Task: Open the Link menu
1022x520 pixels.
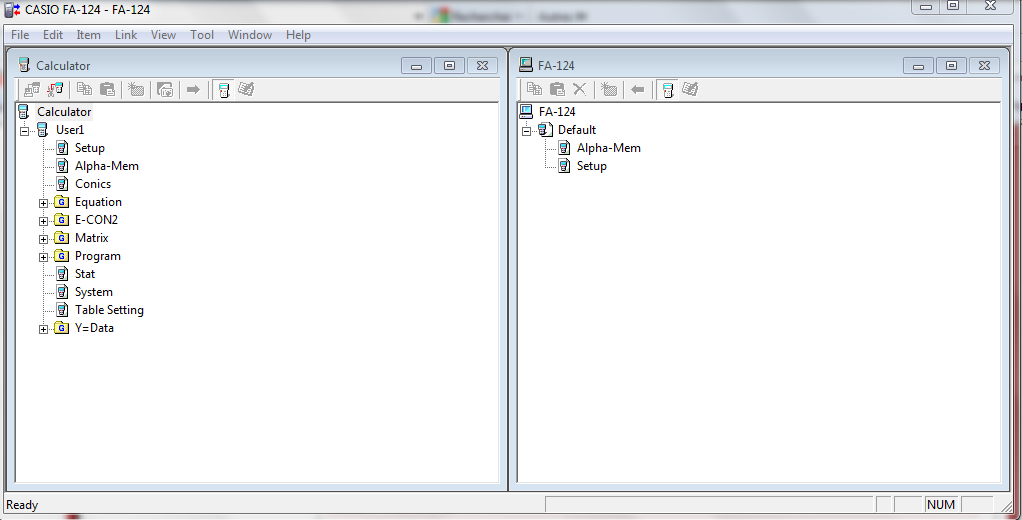Action: pyautogui.click(x=126, y=35)
